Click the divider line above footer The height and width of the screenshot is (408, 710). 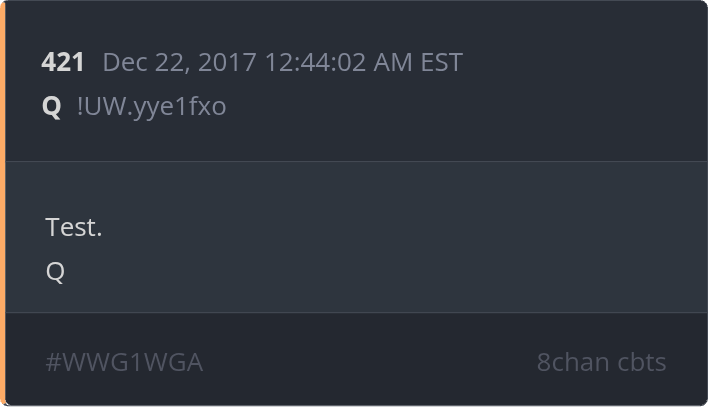[x=357, y=312]
